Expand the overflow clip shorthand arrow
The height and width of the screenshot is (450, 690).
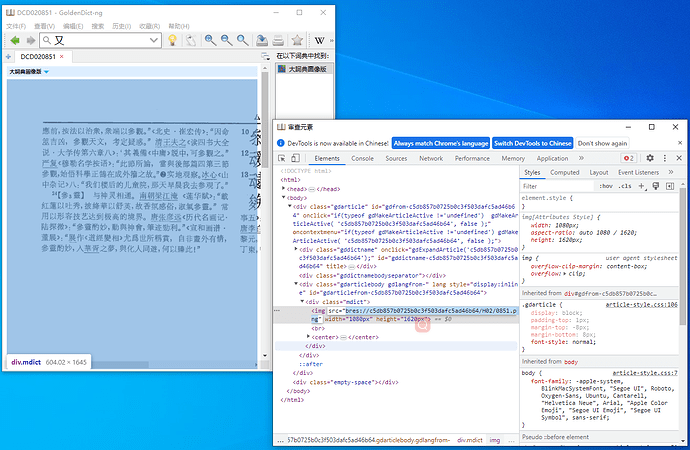[x=565, y=274]
